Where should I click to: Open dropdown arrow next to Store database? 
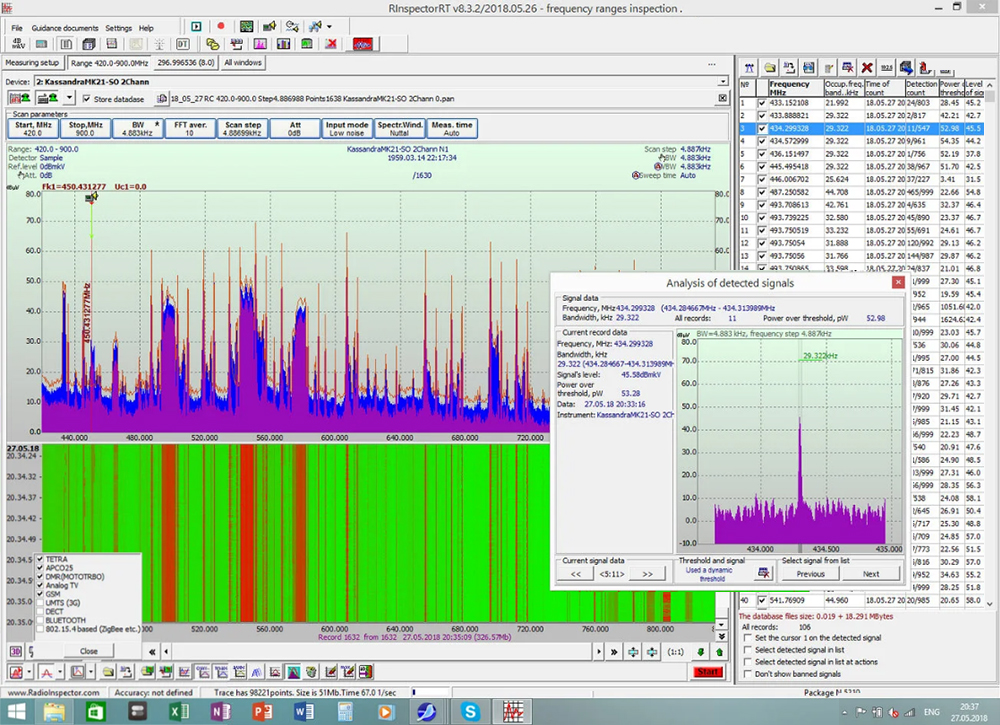(x=69, y=99)
